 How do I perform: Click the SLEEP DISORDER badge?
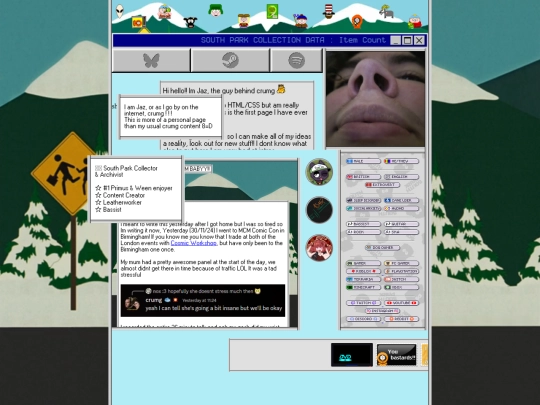click(x=363, y=200)
